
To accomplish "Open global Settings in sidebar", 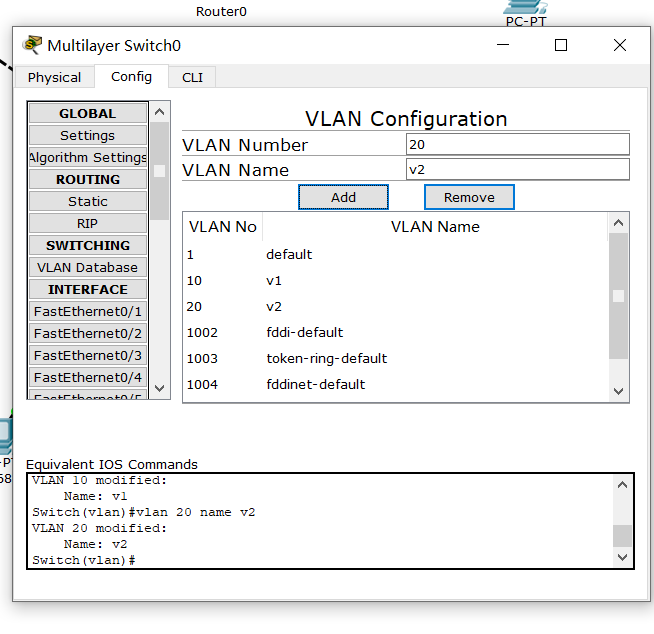I will coord(88,136).
